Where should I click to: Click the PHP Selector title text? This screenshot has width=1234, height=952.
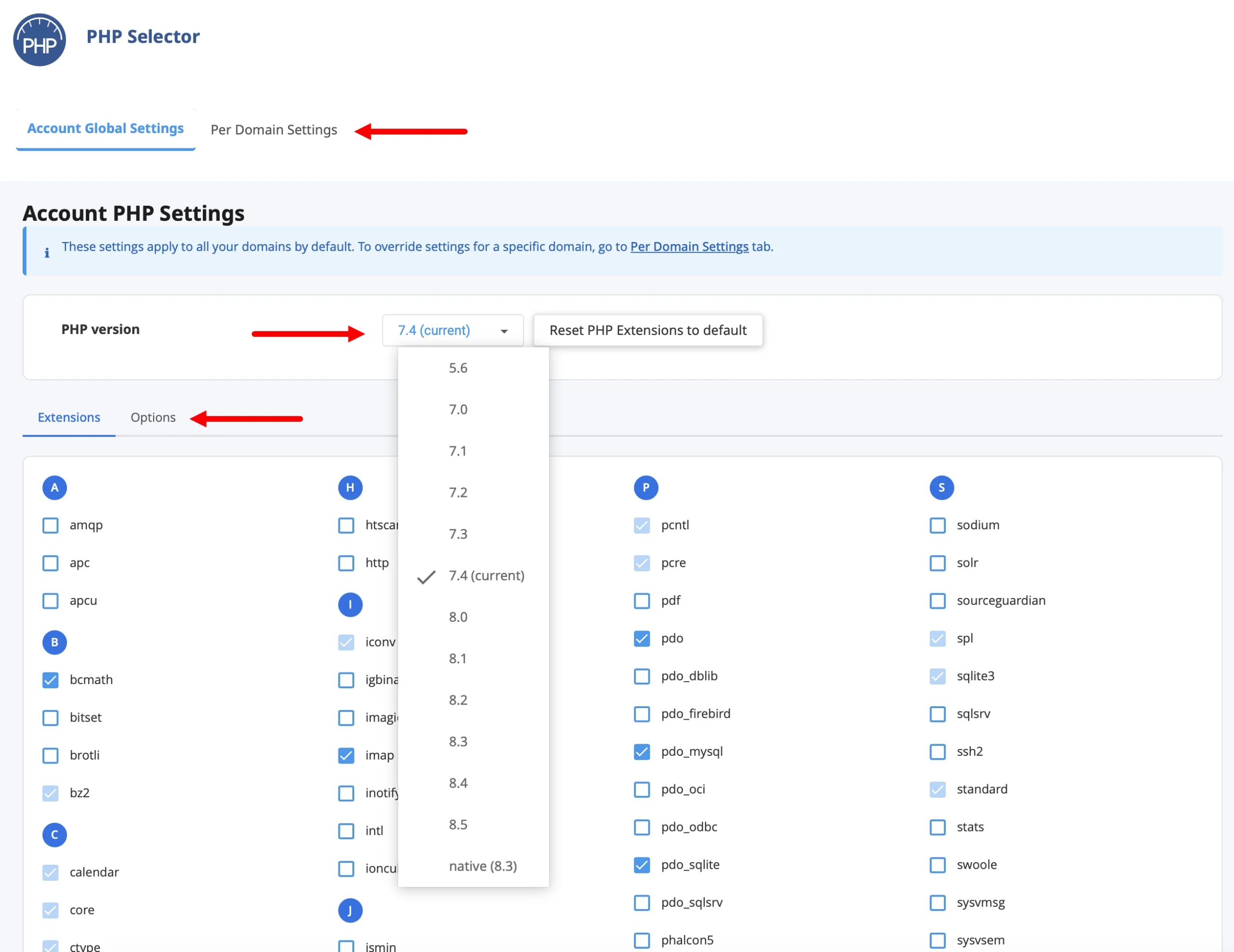[143, 37]
